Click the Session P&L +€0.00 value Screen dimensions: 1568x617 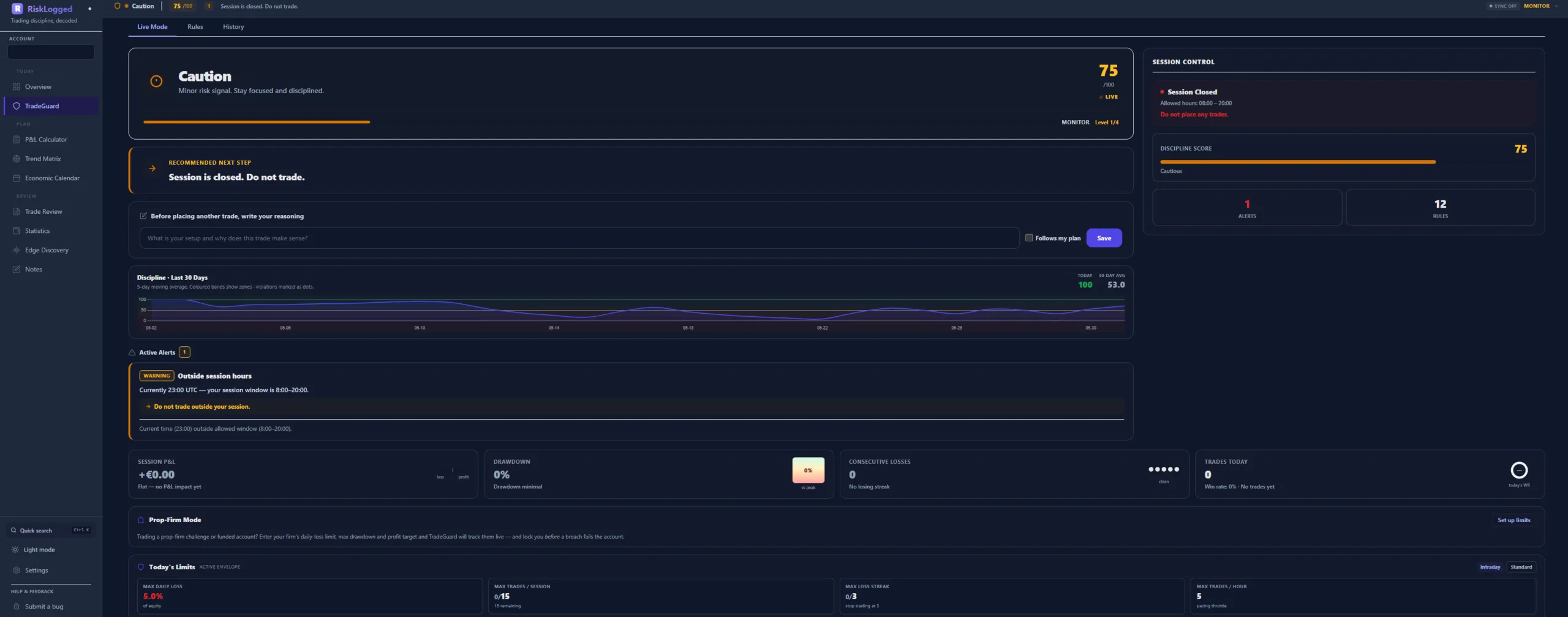pos(156,475)
